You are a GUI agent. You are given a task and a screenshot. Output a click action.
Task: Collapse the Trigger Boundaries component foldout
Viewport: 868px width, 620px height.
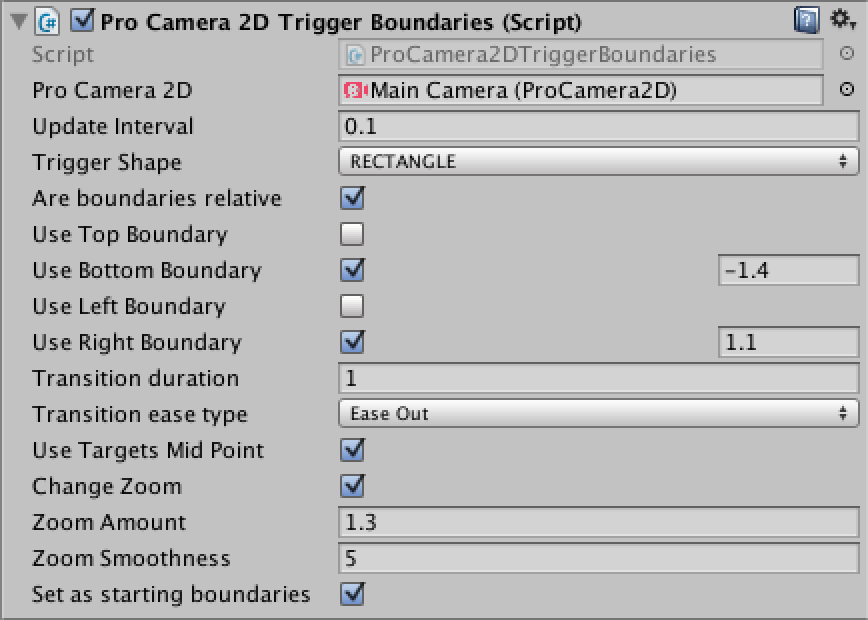(18, 22)
